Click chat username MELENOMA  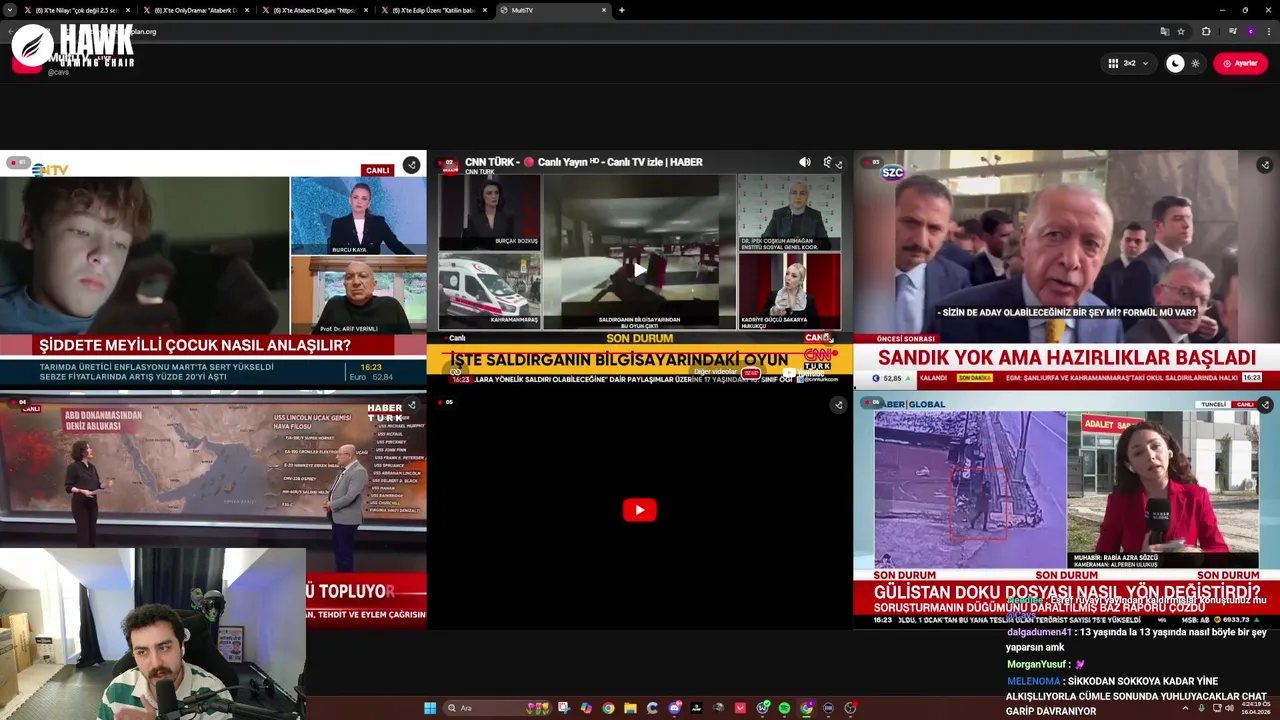click(1033, 681)
